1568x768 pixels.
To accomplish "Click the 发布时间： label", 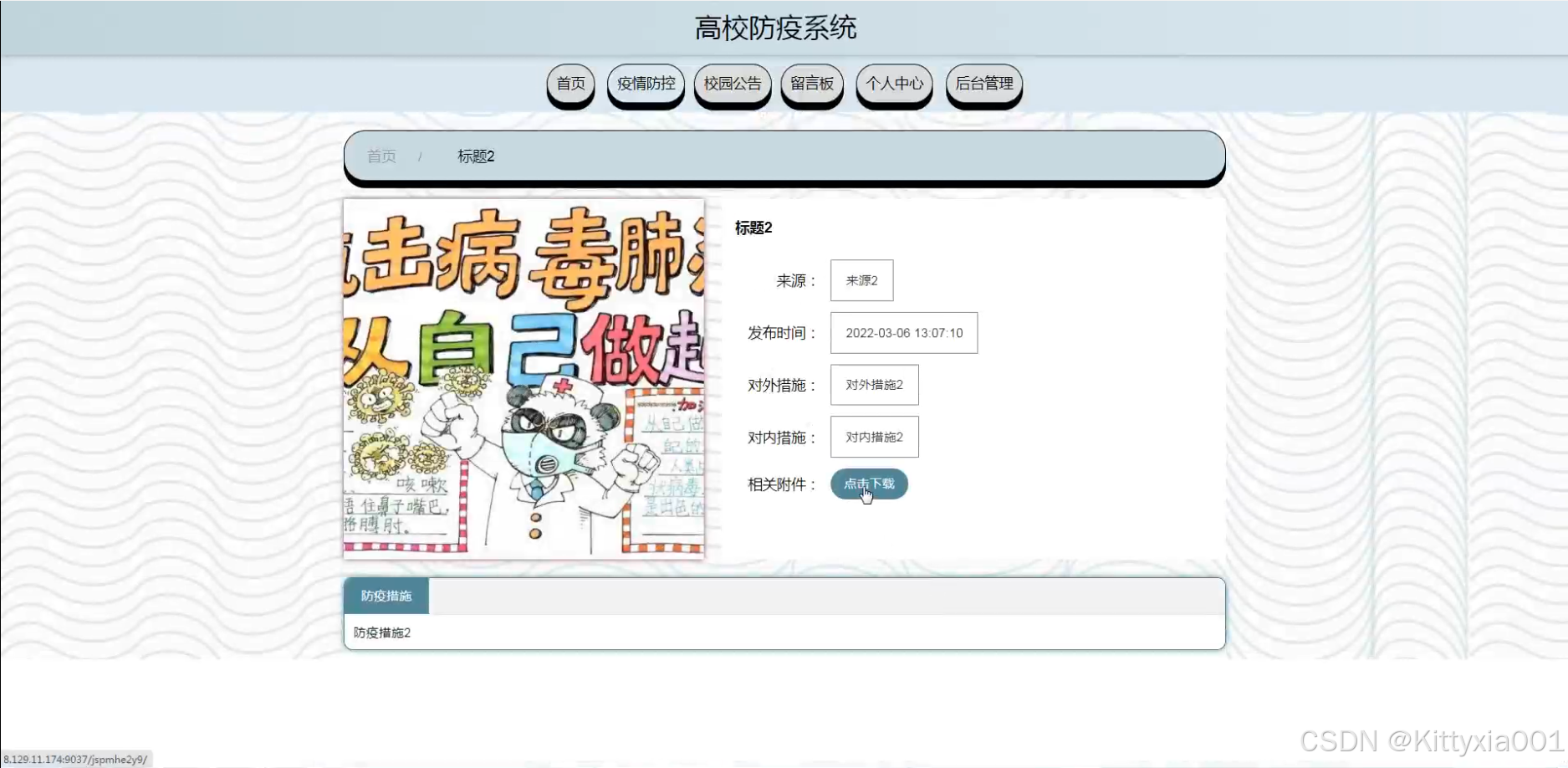I will [782, 333].
